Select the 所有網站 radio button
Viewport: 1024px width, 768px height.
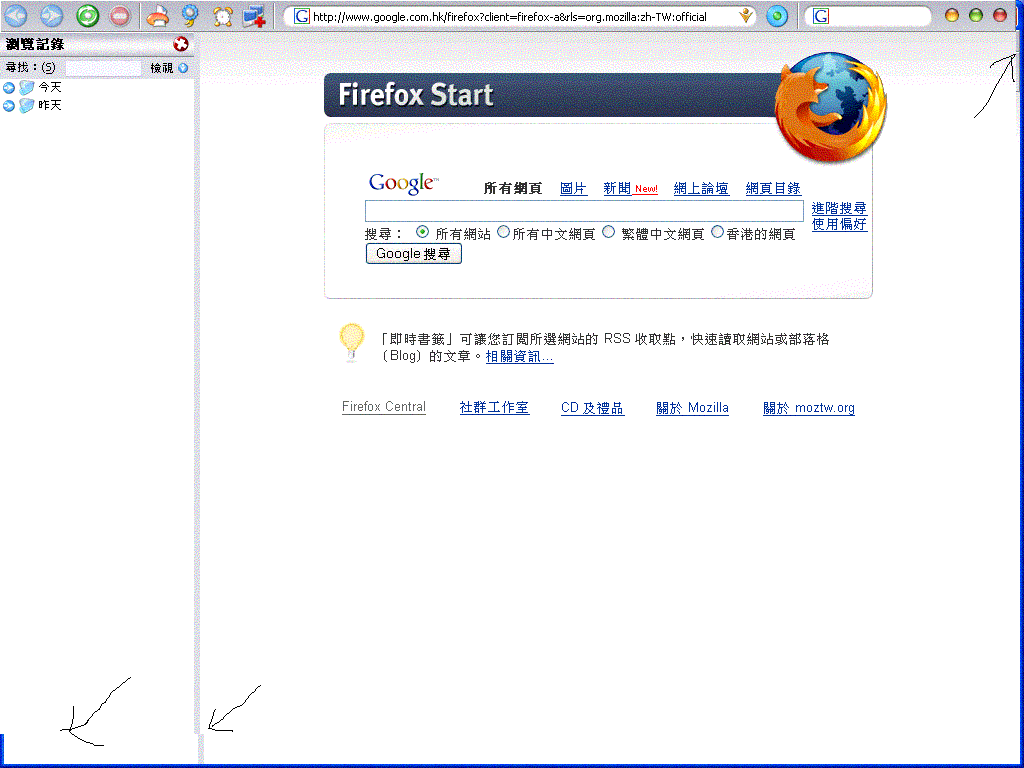pyautogui.click(x=423, y=232)
